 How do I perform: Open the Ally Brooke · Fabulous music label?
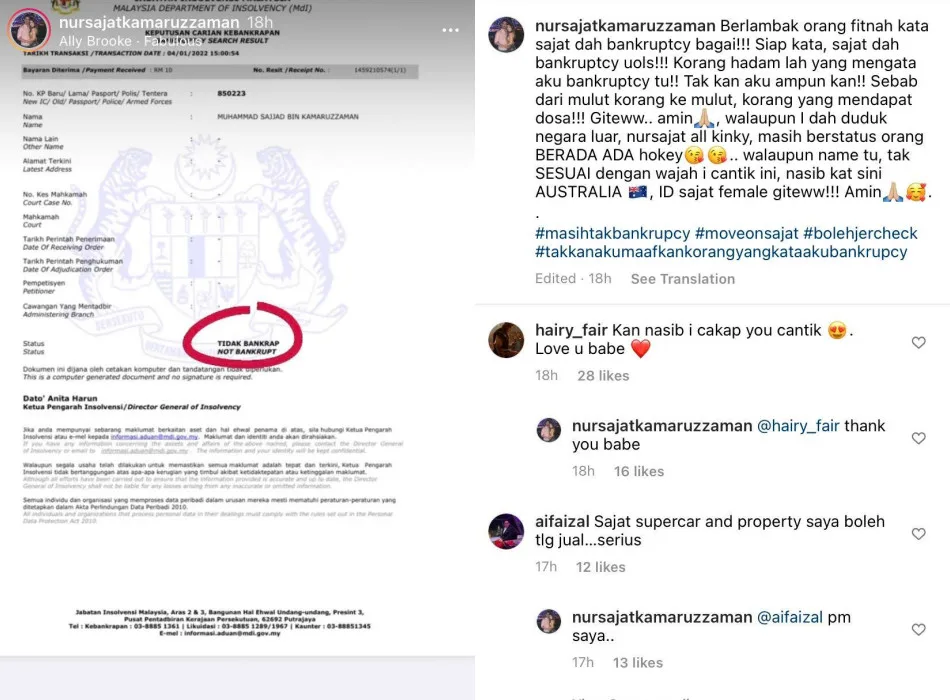(x=130, y=41)
